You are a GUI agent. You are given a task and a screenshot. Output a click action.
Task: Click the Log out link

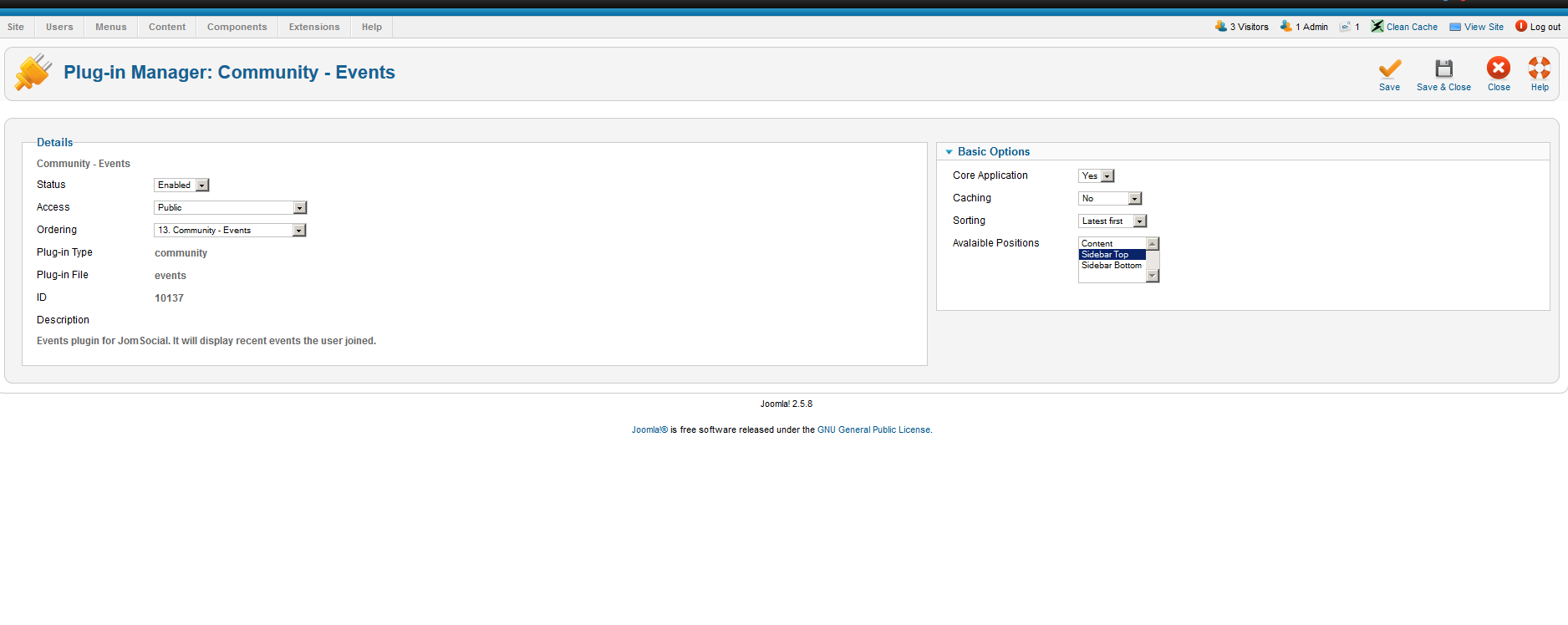pyautogui.click(x=1545, y=27)
